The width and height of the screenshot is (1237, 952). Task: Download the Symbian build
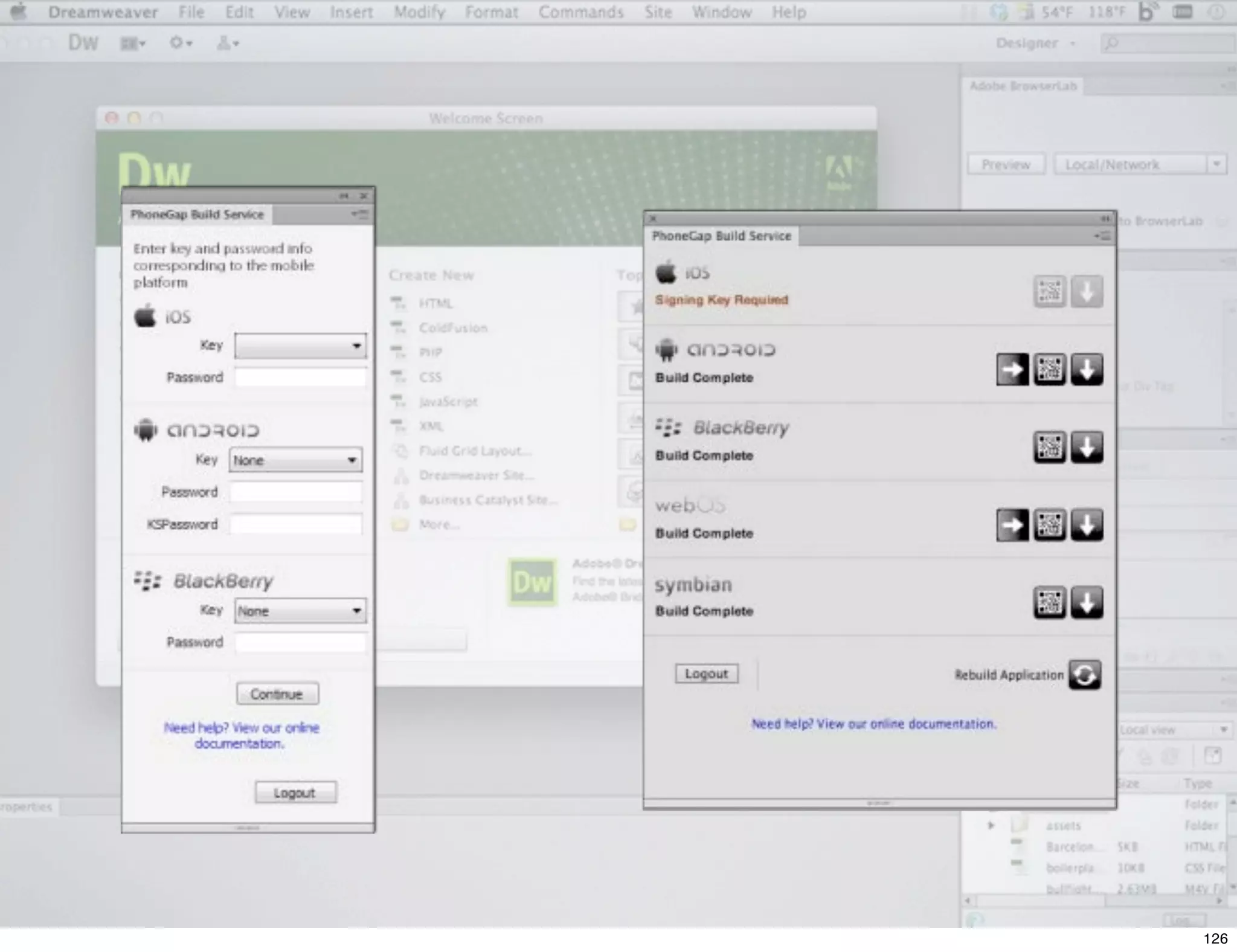coord(1087,602)
